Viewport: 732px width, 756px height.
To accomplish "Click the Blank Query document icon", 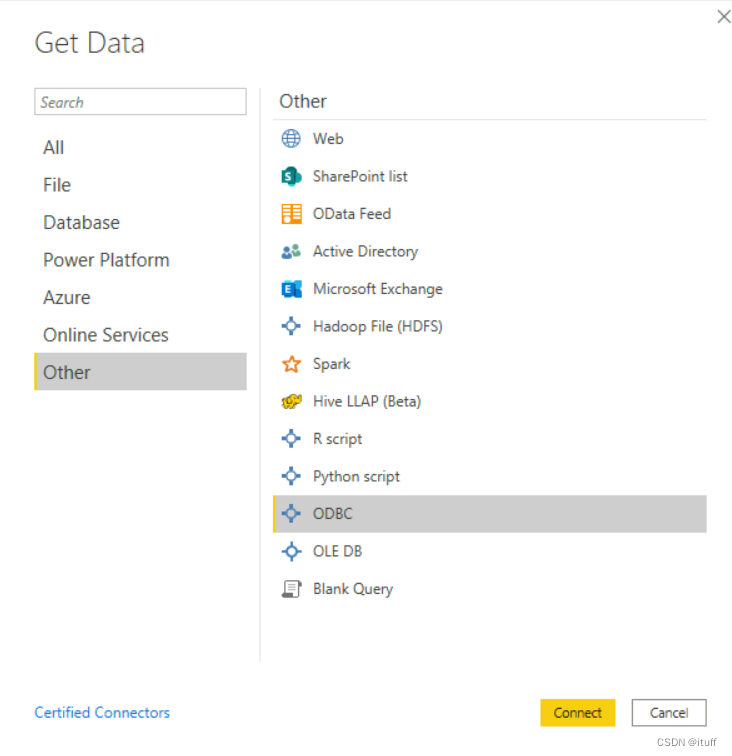I will pyautogui.click(x=291, y=589).
